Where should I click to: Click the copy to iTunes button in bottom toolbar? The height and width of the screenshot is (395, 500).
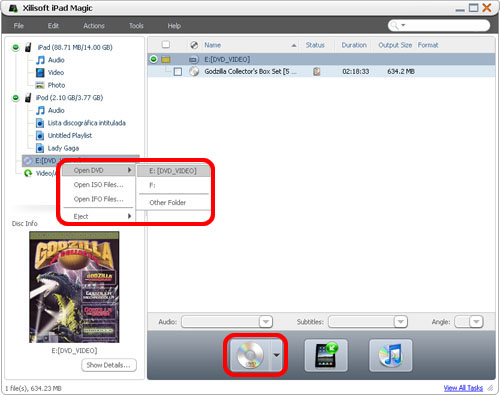391,355
